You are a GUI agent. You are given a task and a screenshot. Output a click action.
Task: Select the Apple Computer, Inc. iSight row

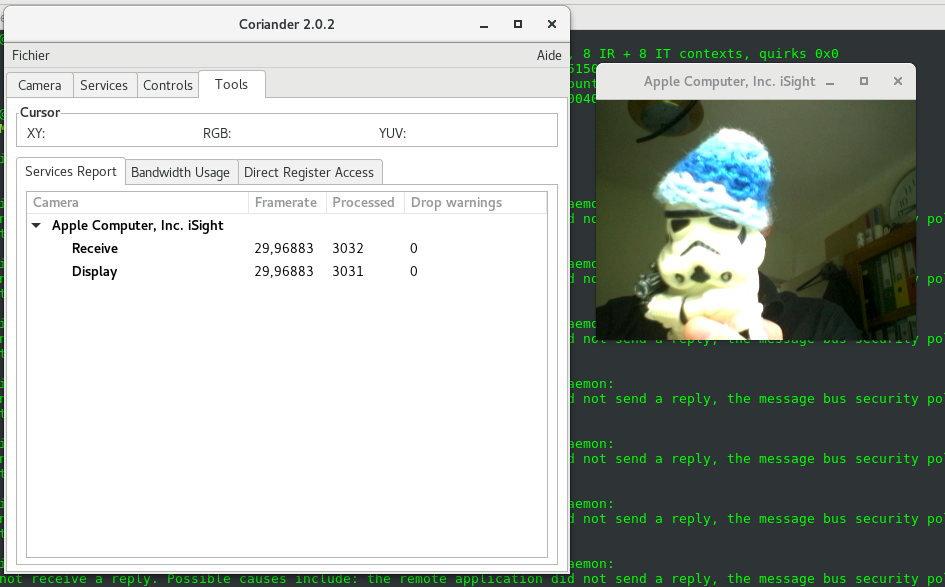point(287,225)
